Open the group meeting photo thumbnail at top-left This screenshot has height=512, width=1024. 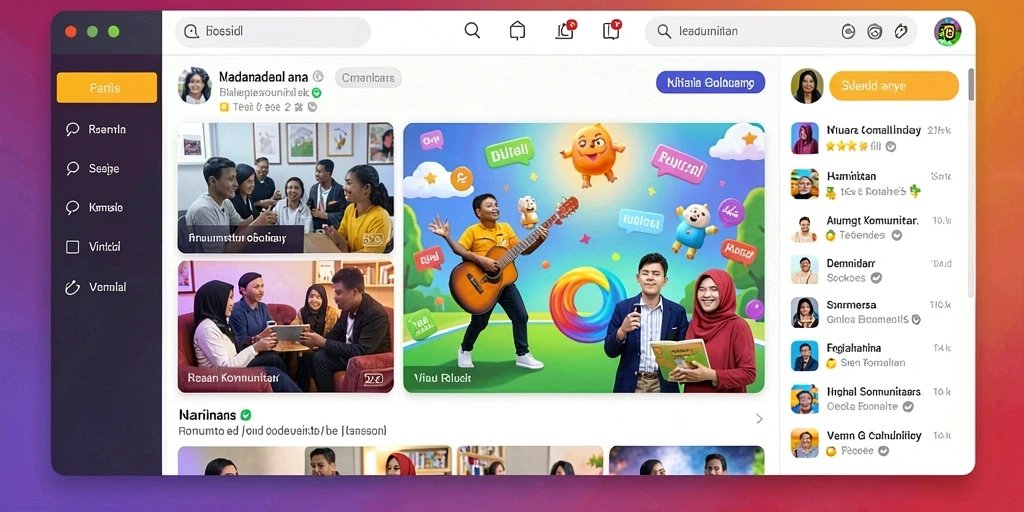tap(285, 188)
